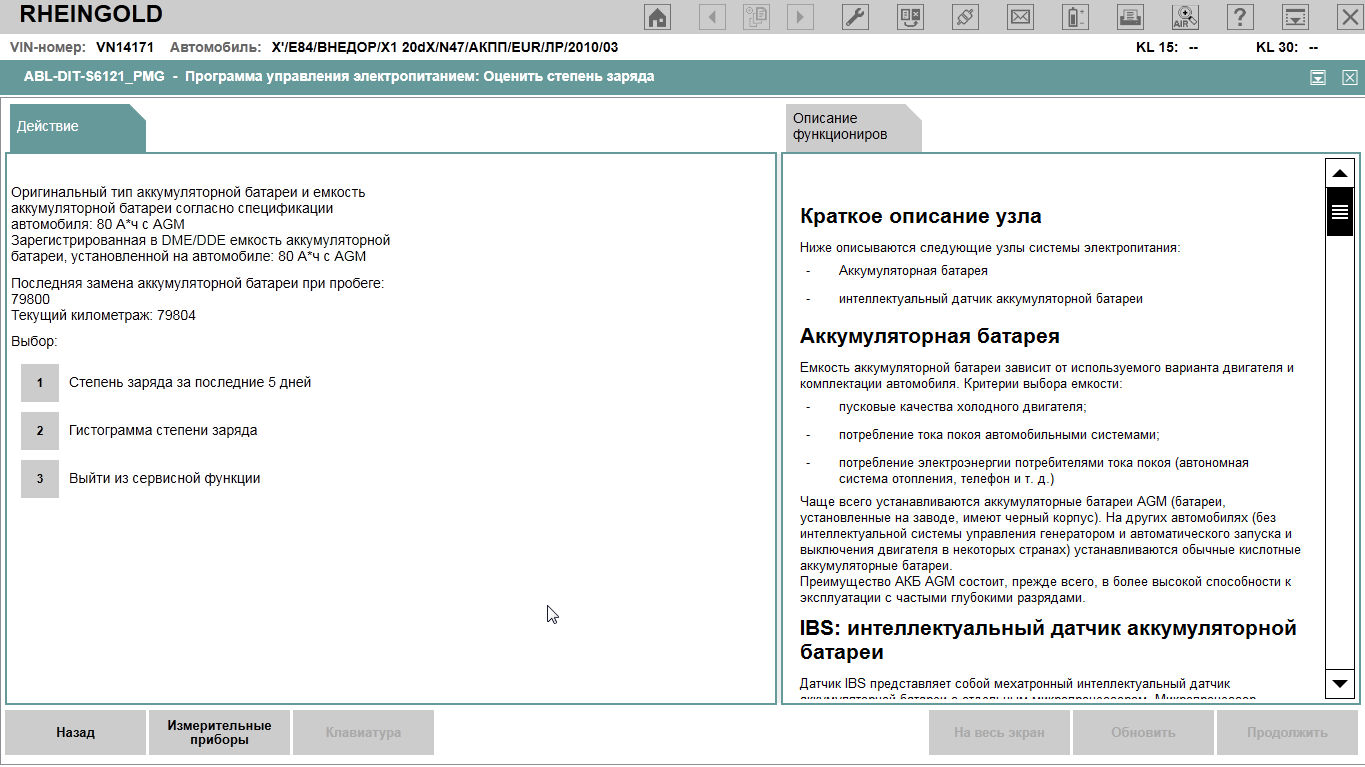Screen dimensions: 1365x767
Task: Click the Продолжить button
Action: click(1287, 732)
